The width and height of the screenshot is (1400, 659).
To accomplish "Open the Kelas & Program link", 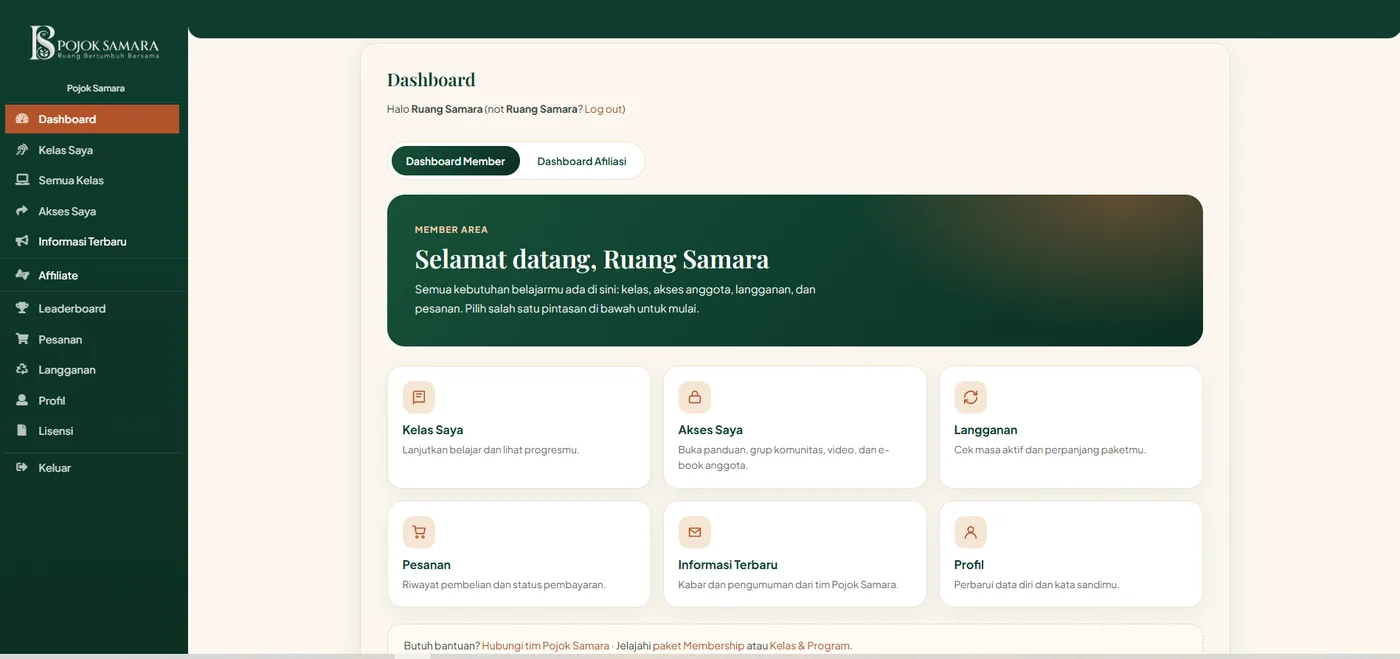I will [x=810, y=646].
